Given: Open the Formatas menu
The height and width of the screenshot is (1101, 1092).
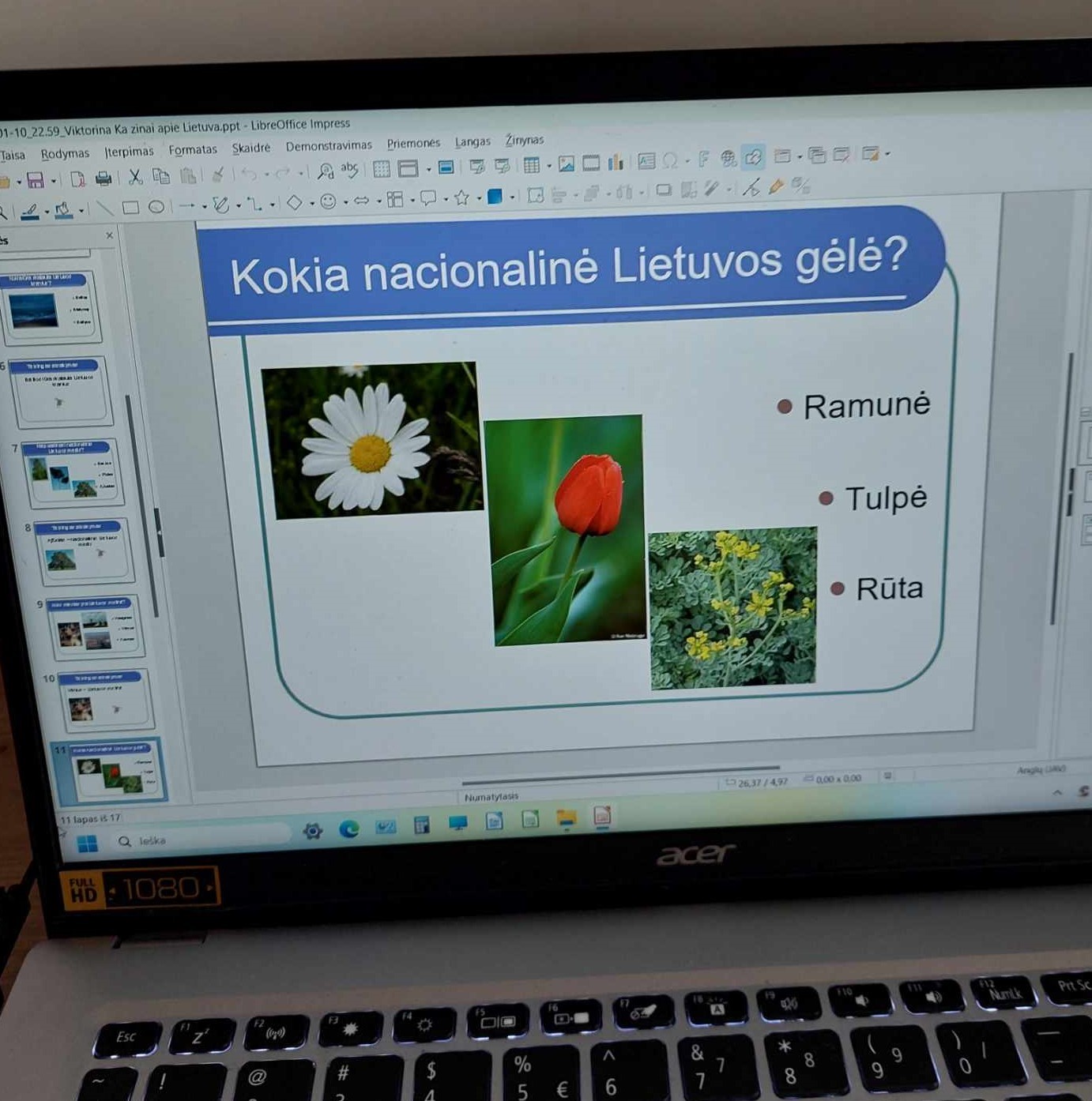Looking at the screenshot, I should pos(193,149).
